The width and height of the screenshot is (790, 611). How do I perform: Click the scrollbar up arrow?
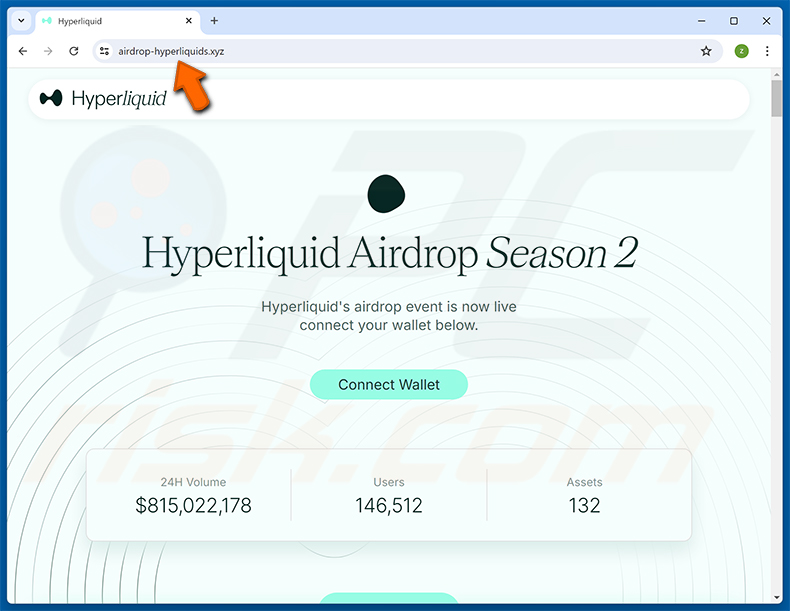tap(776, 75)
